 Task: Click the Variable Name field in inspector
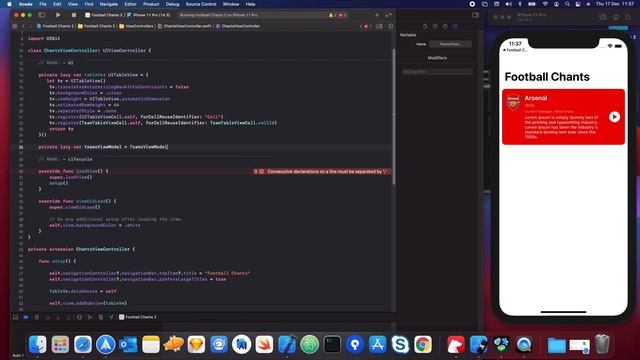[450, 44]
